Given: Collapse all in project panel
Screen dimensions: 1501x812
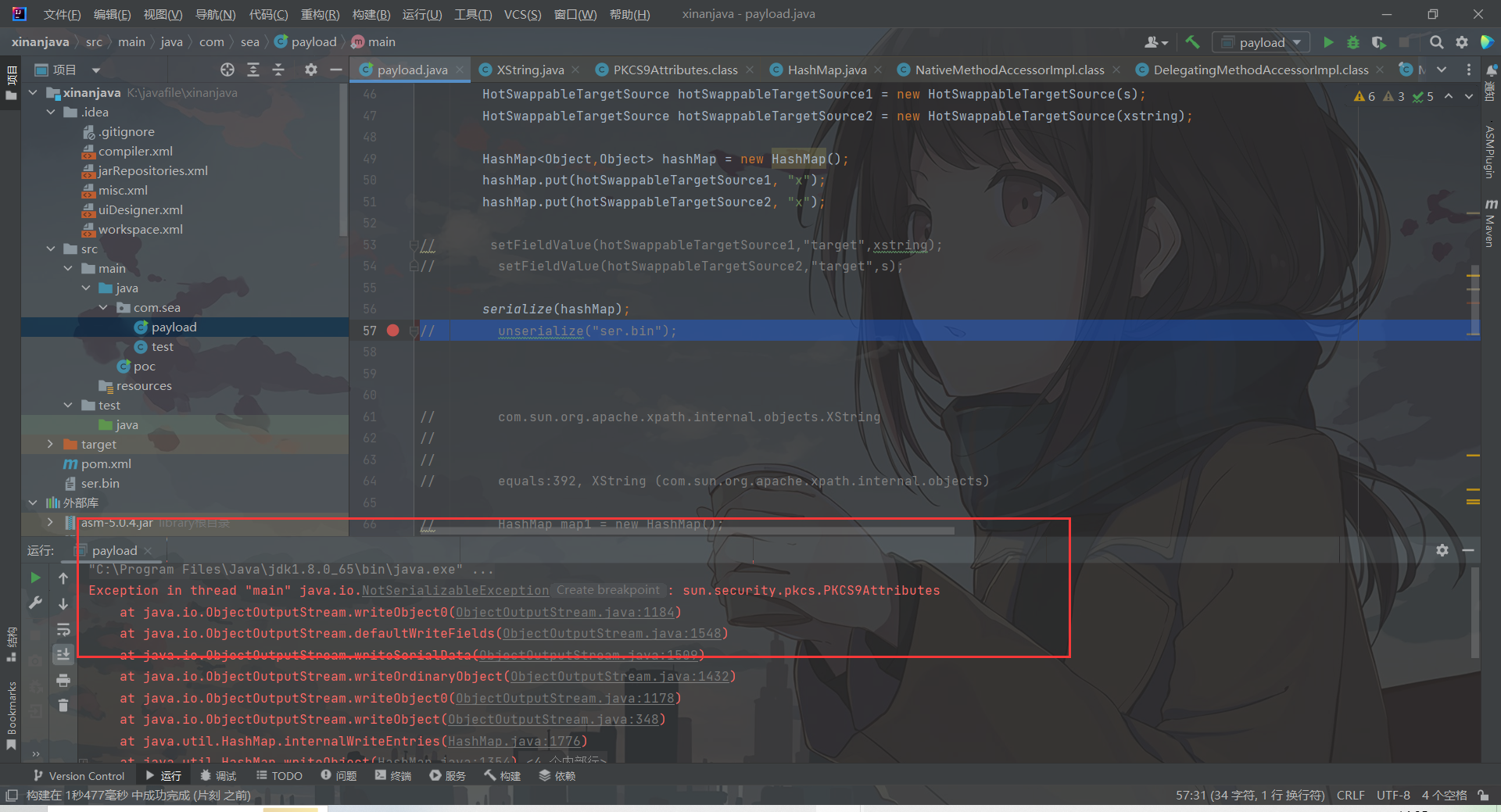Looking at the screenshot, I should click(278, 70).
